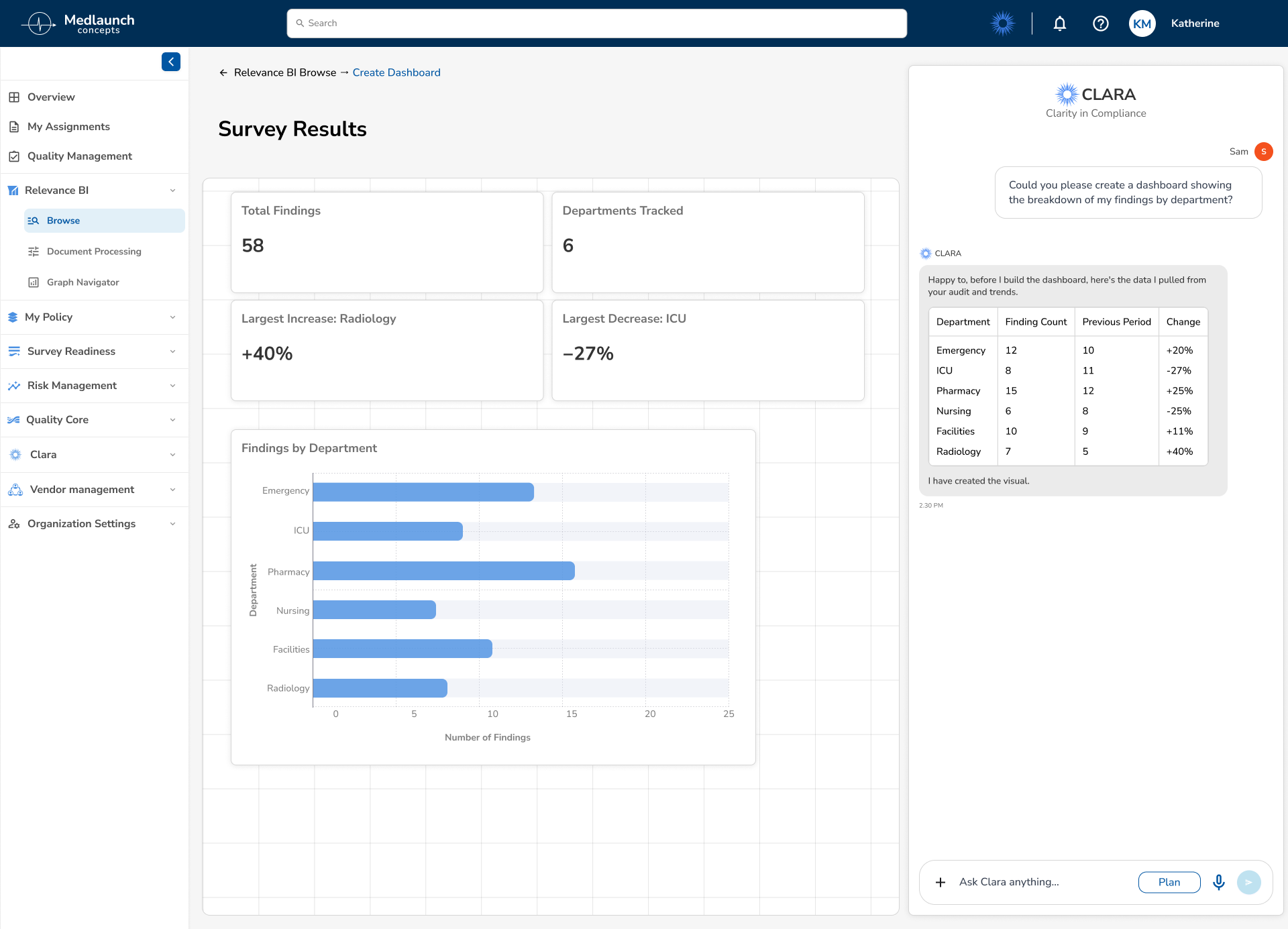Click the Quality Management checkbox icon
Image resolution: width=1288 pixels, height=929 pixels.
(14, 156)
